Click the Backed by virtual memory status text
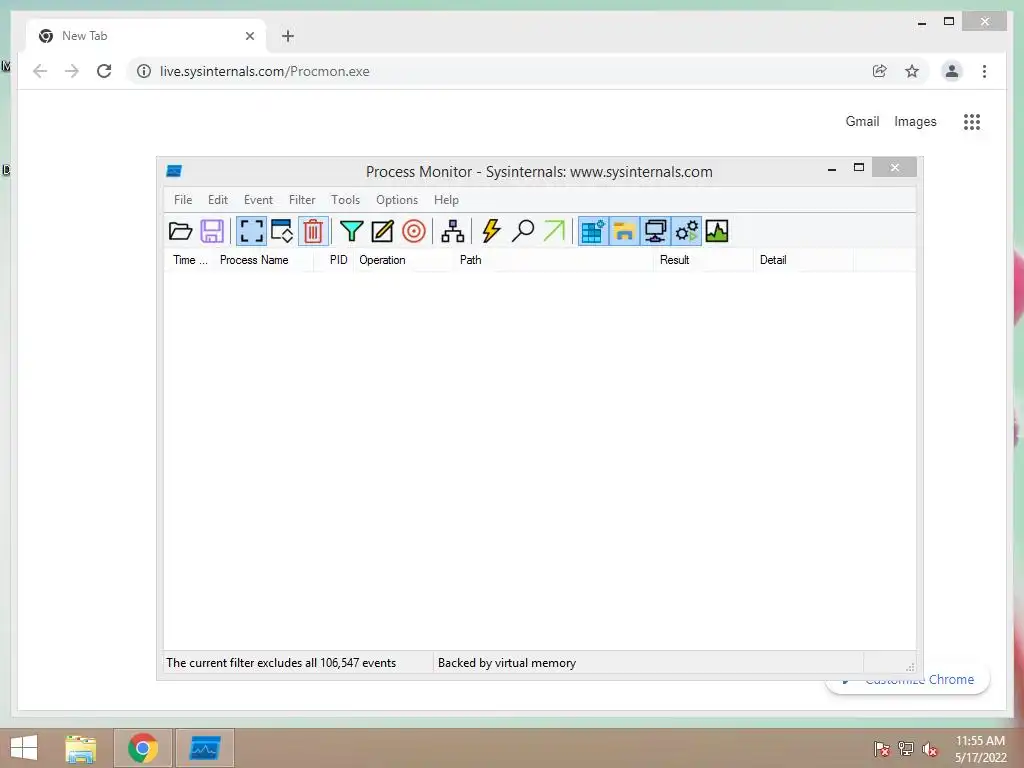 507,663
